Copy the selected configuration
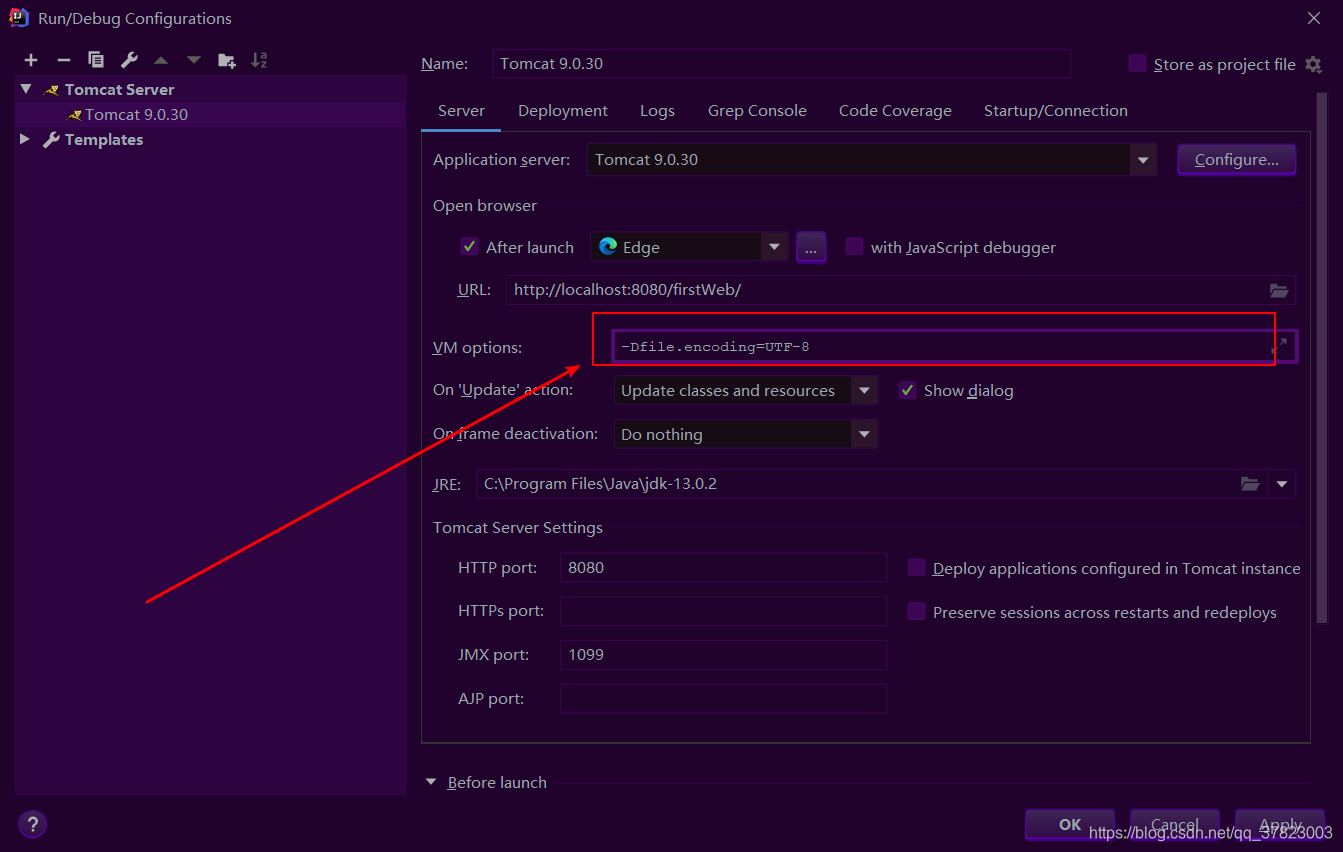 point(95,60)
